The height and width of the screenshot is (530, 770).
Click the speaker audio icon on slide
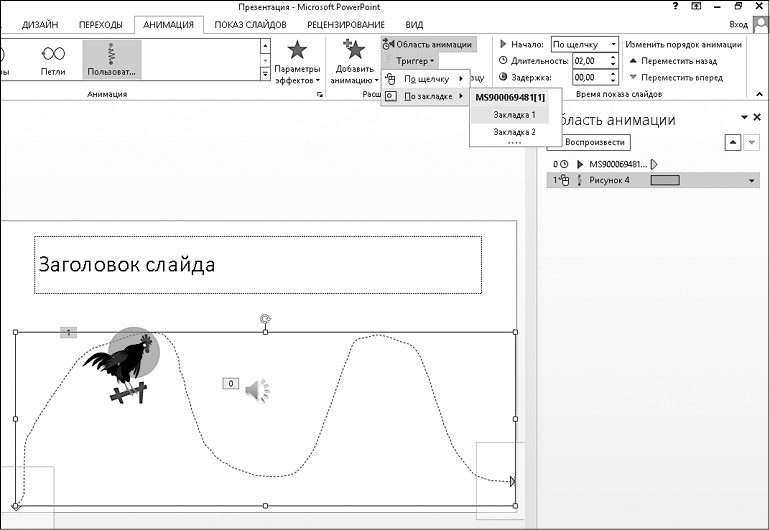coord(257,390)
